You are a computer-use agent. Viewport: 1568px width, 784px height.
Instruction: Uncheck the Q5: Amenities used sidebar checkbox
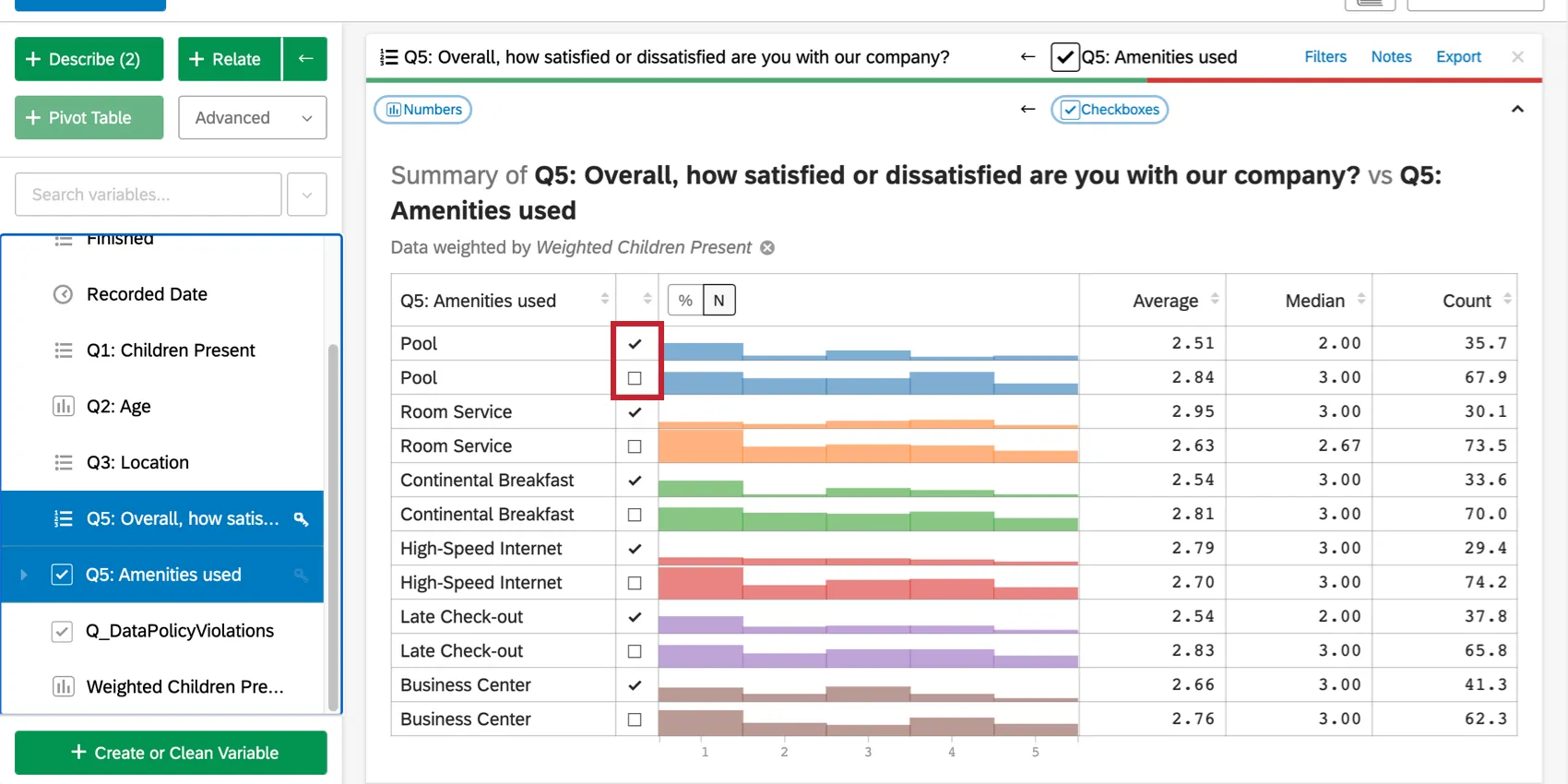[x=62, y=575]
